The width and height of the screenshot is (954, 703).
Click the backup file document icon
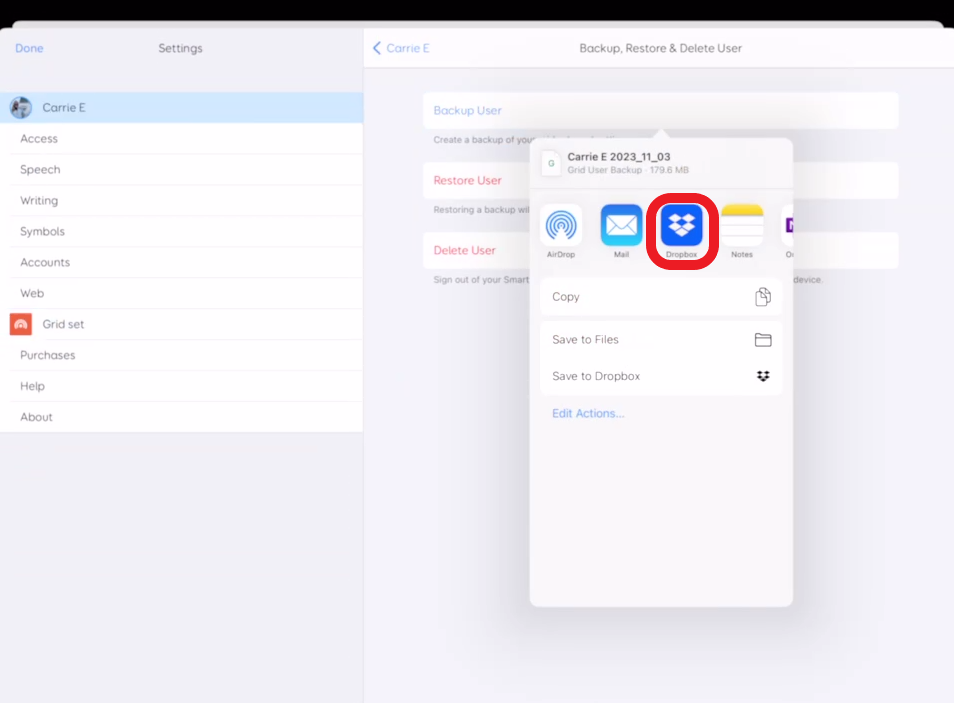coord(551,163)
